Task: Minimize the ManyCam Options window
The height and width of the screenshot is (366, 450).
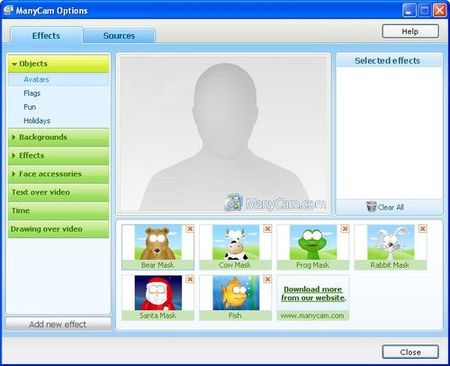Action: (409, 10)
